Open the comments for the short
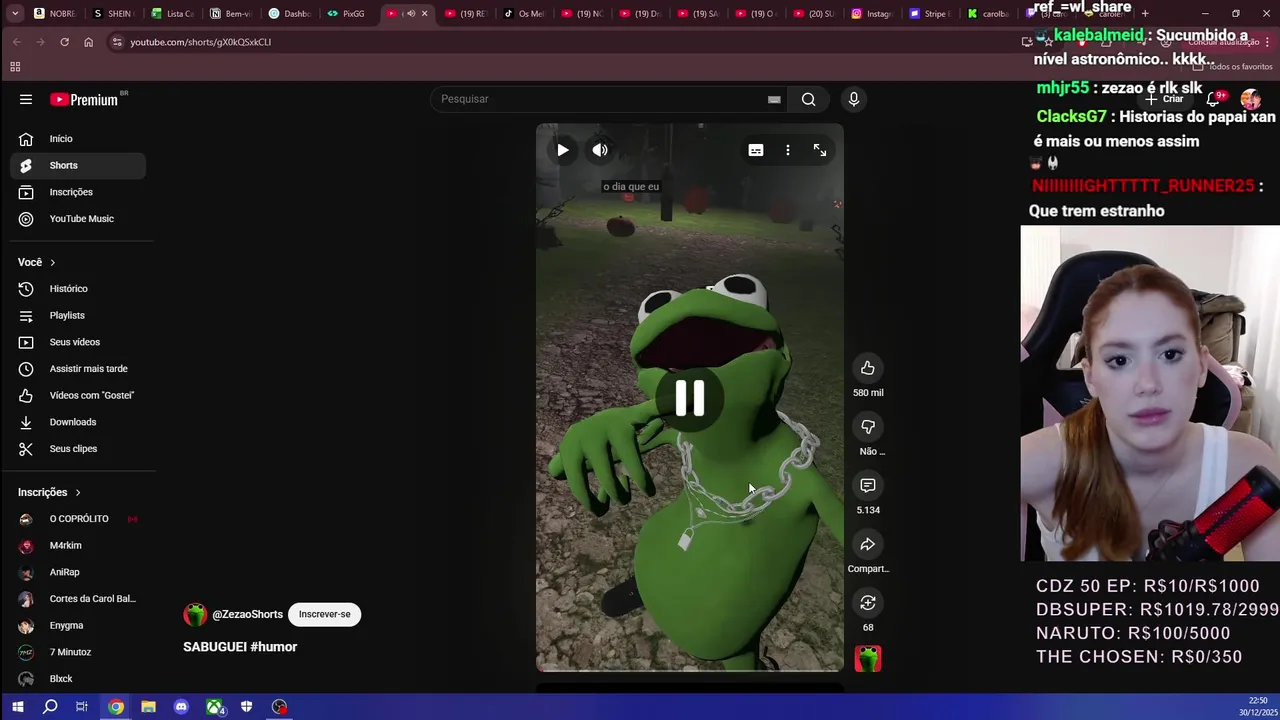The image size is (1280, 720). coord(868,485)
